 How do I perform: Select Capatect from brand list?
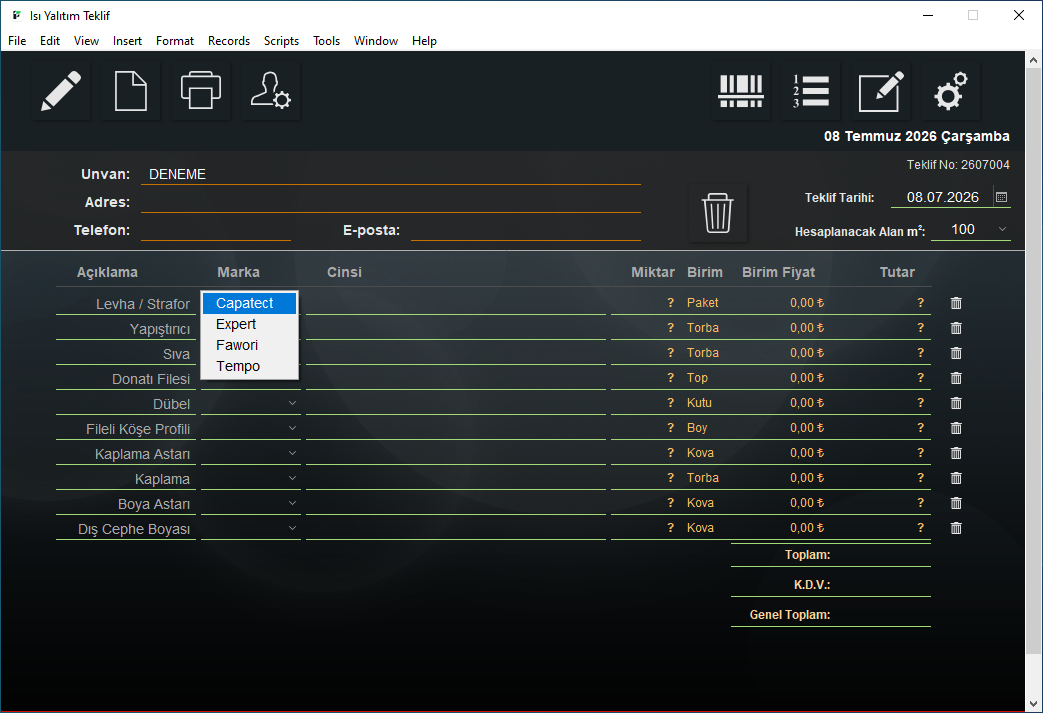pos(249,303)
